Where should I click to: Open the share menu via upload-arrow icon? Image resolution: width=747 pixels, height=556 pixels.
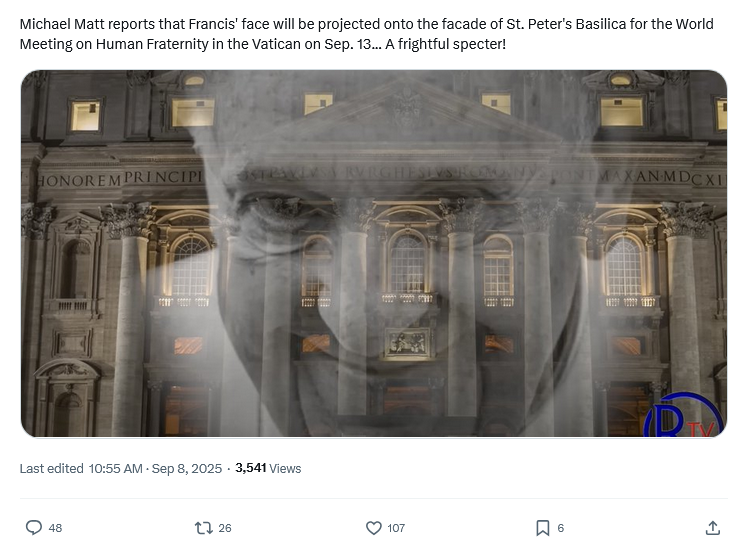(x=713, y=527)
